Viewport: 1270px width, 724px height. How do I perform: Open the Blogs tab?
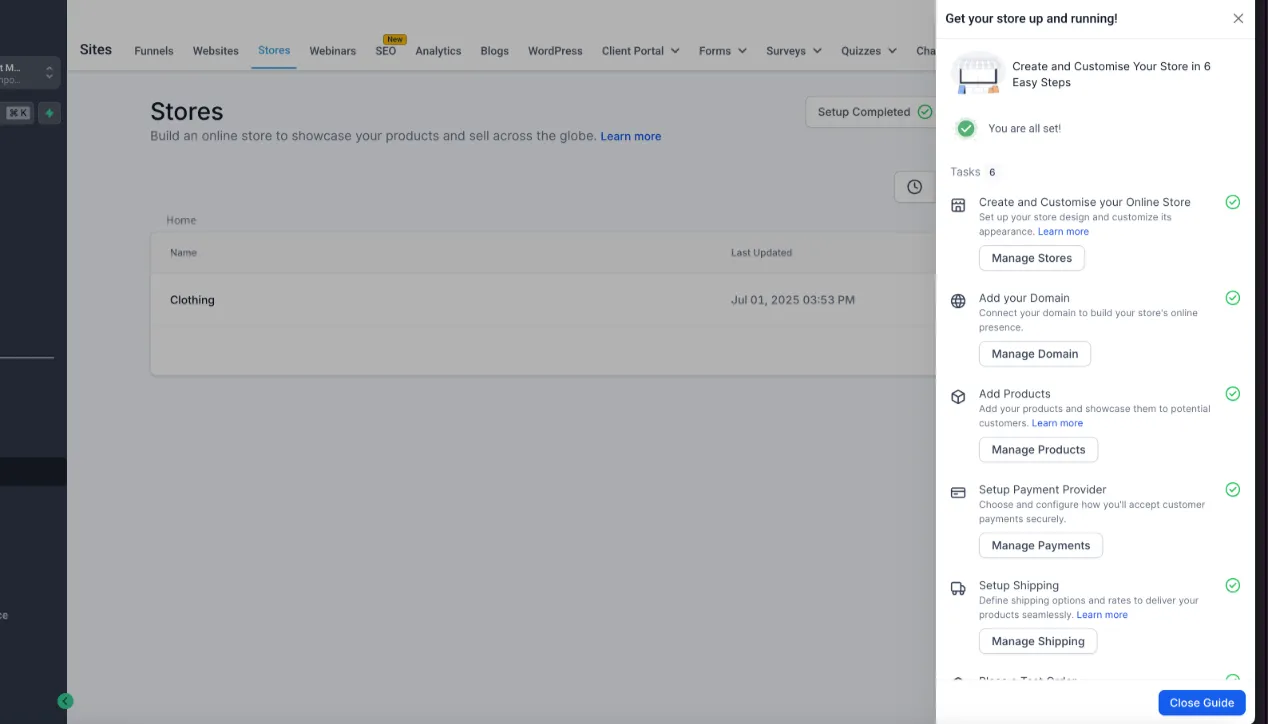pos(494,51)
